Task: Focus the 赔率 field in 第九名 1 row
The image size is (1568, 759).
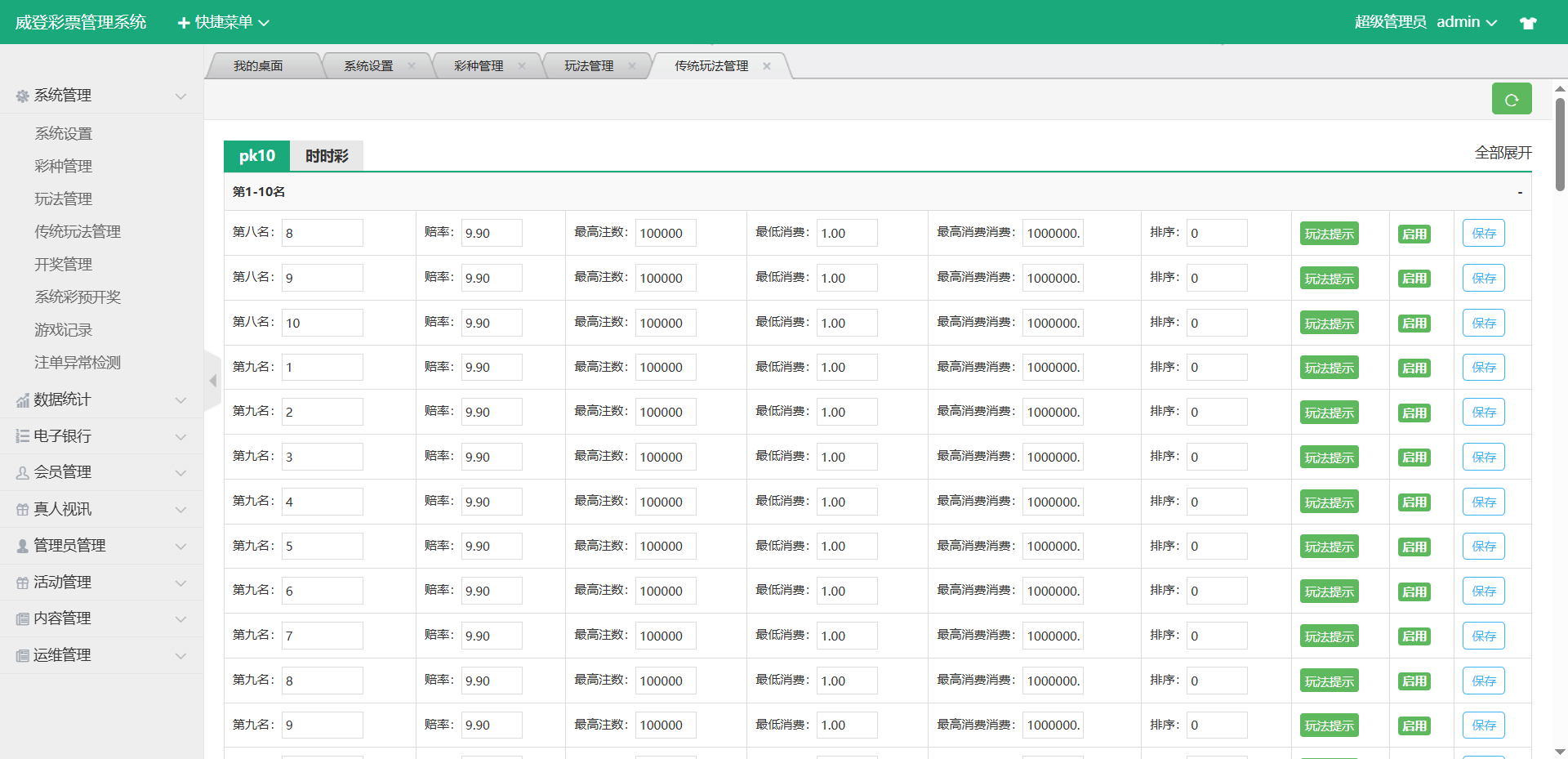Action: pos(492,368)
